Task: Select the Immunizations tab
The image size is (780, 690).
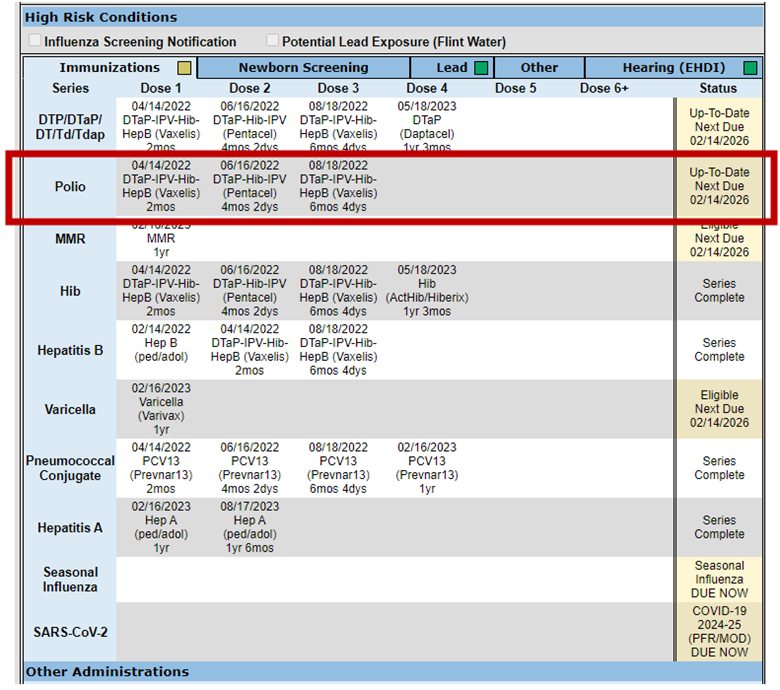Action: [x=109, y=68]
